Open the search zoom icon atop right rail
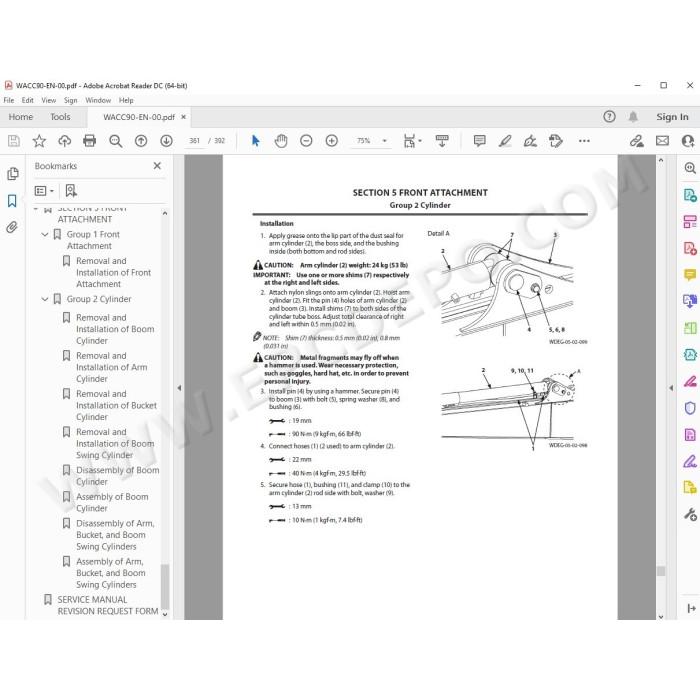This screenshot has height=700, width=700. click(x=690, y=168)
